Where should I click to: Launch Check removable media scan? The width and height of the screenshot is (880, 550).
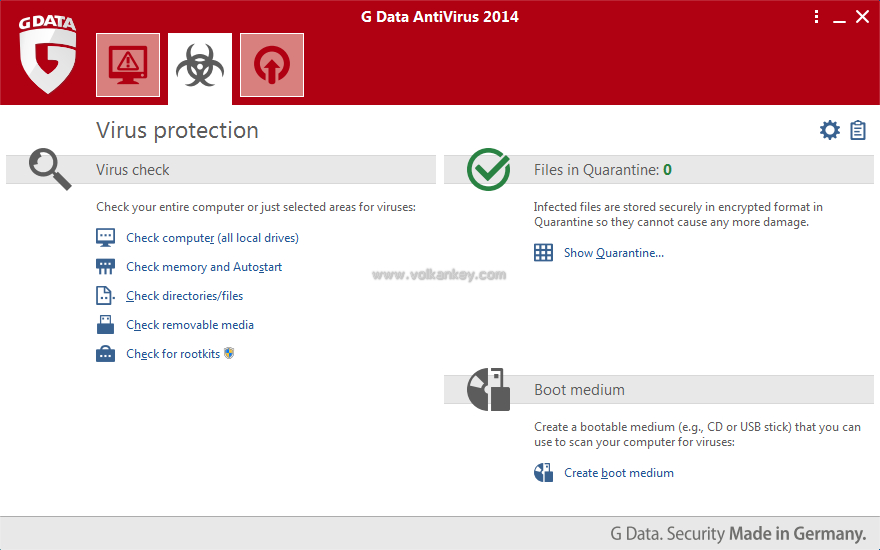tap(190, 325)
